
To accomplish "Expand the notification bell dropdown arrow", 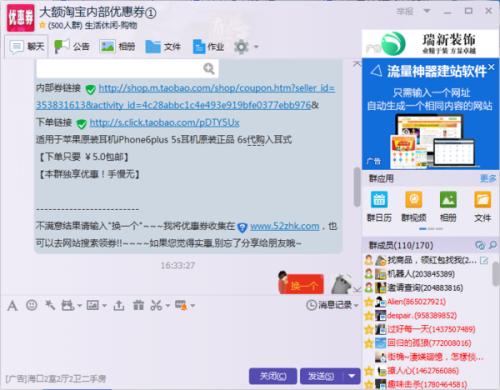I will pos(193,305).
